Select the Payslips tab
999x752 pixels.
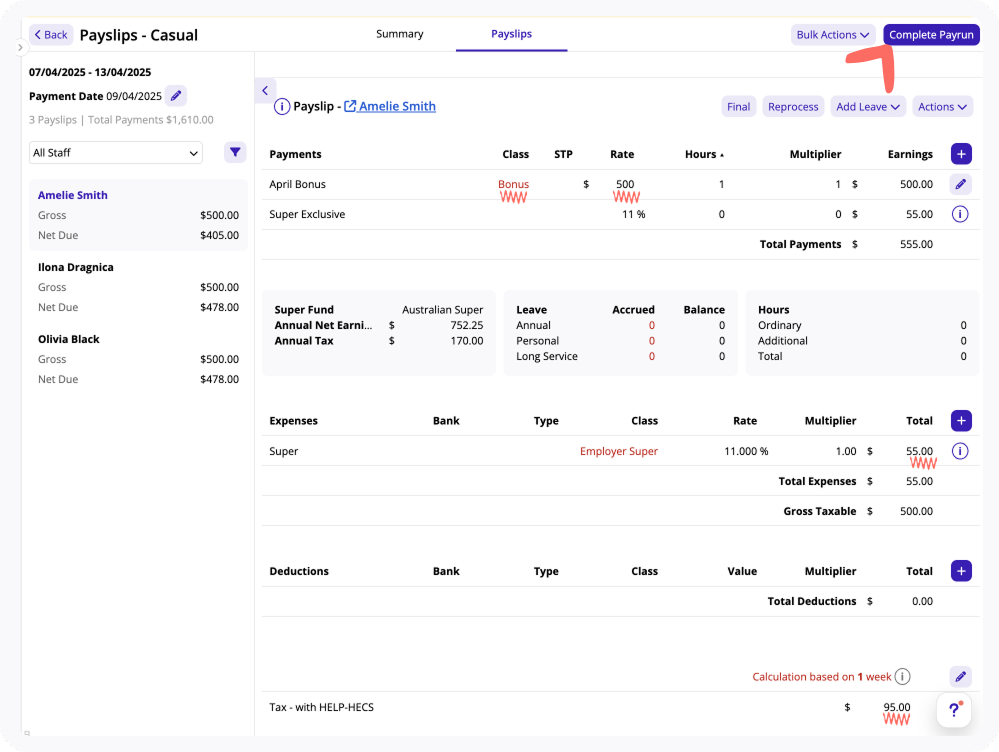(x=512, y=34)
